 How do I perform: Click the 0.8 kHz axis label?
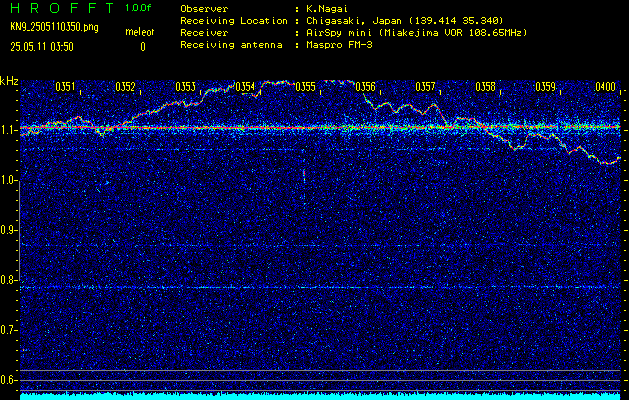[x=7, y=280]
